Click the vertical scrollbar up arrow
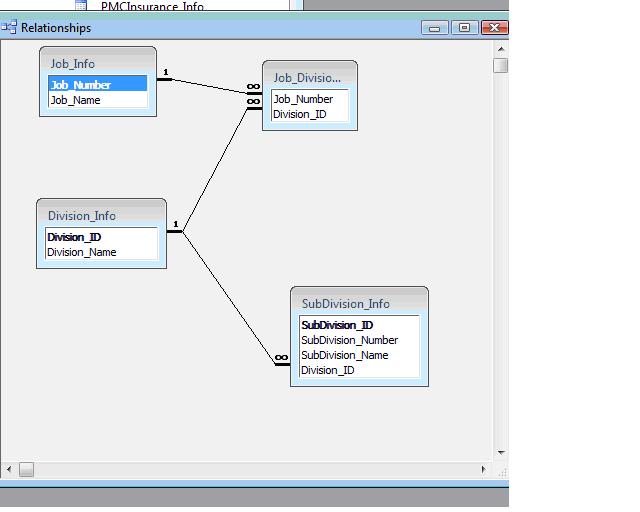Viewport: 640px width, 512px height. pyautogui.click(x=501, y=49)
